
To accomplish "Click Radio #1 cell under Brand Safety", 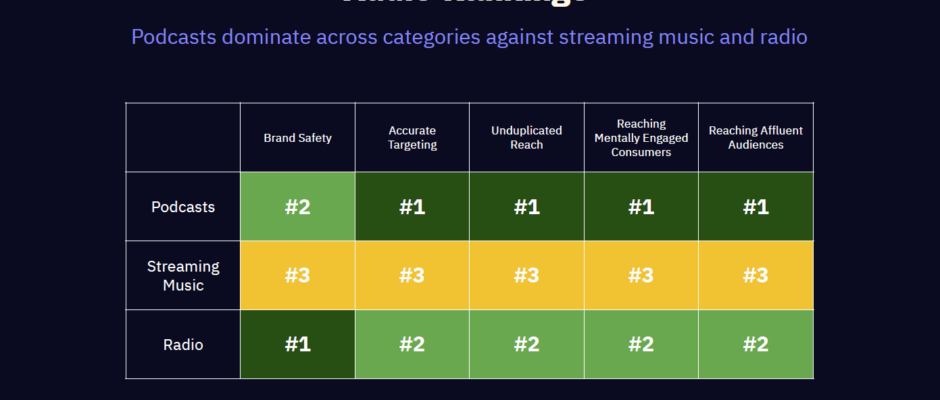I will point(297,345).
